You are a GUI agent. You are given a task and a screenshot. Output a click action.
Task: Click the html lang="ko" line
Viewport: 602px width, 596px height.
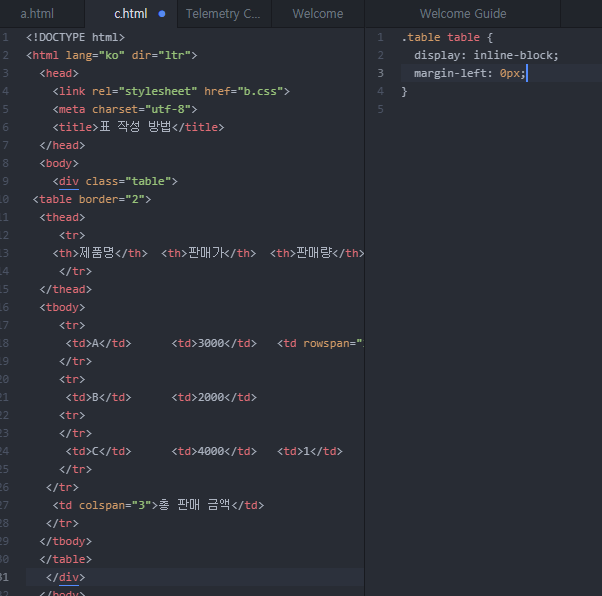pyautogui.click(x=112, y=55)
